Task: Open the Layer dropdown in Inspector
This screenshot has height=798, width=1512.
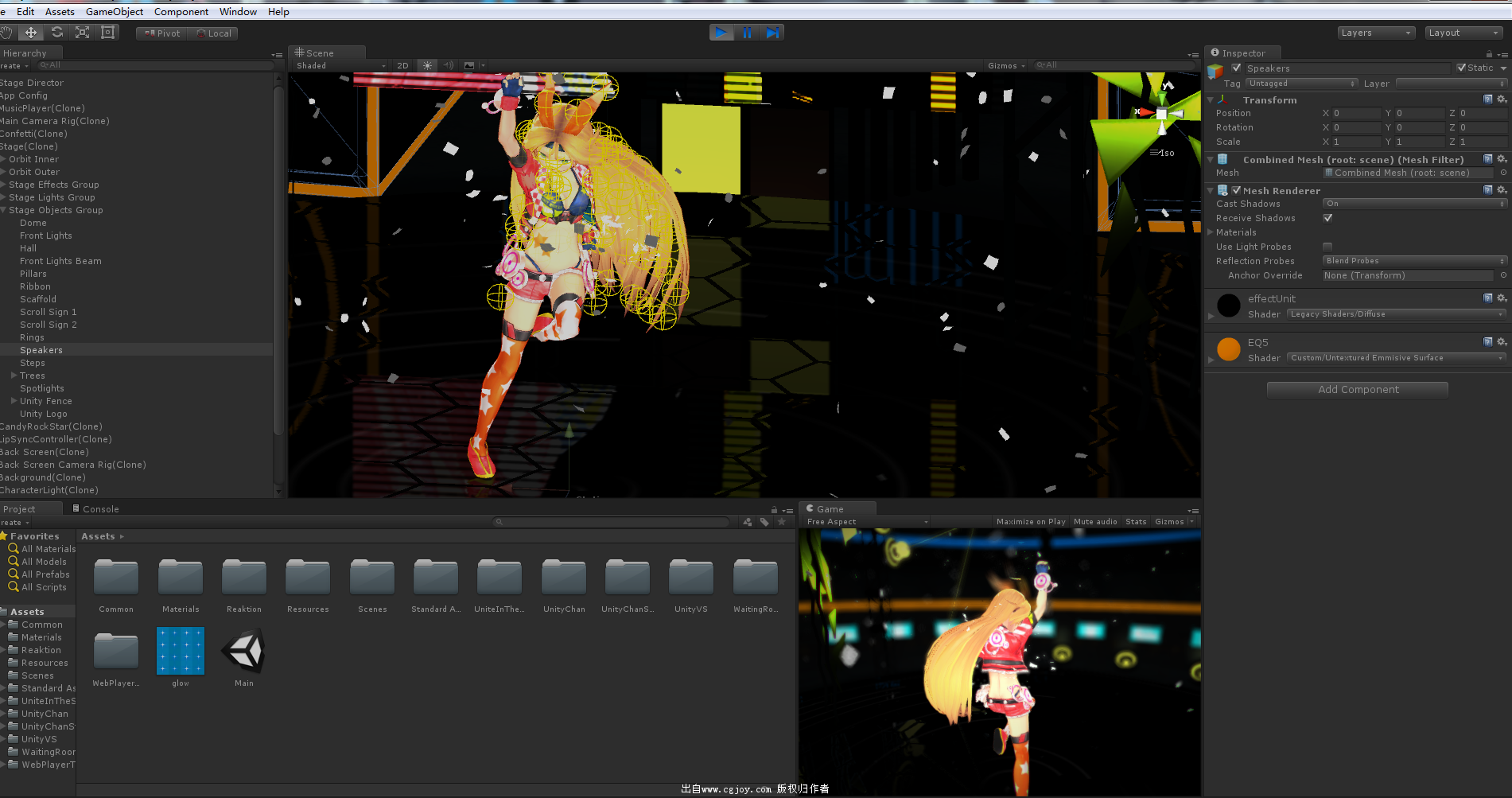Action: tap(1452, 84)
